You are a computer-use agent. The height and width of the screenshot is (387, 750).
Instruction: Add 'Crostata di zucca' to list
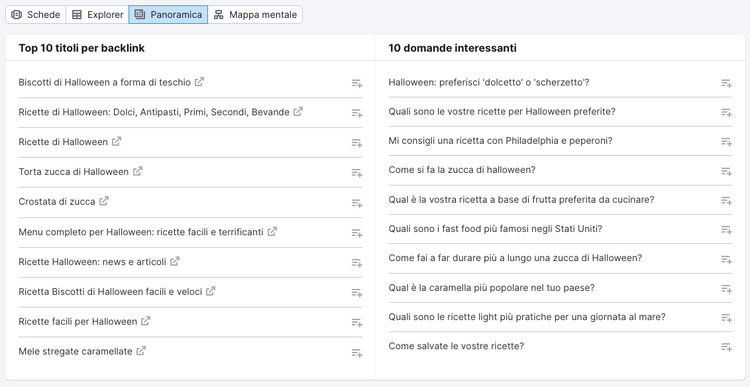coord(357,203)
